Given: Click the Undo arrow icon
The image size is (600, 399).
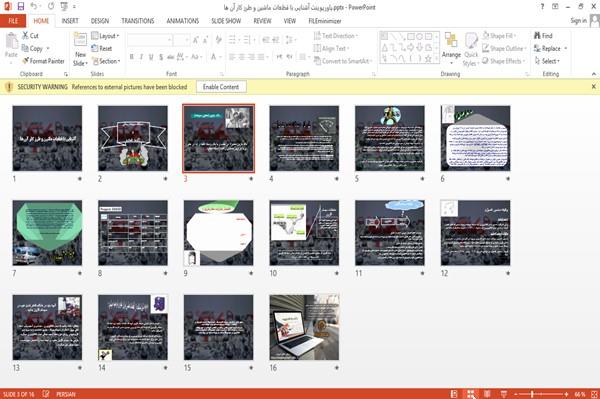Looking at the screenshot, I should click(x=34, y=7).
